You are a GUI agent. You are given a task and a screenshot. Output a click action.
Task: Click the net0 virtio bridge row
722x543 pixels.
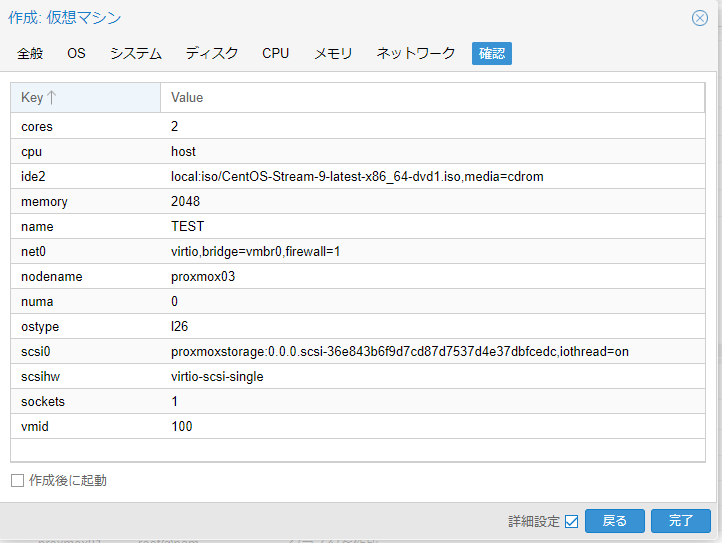point(357,252)
